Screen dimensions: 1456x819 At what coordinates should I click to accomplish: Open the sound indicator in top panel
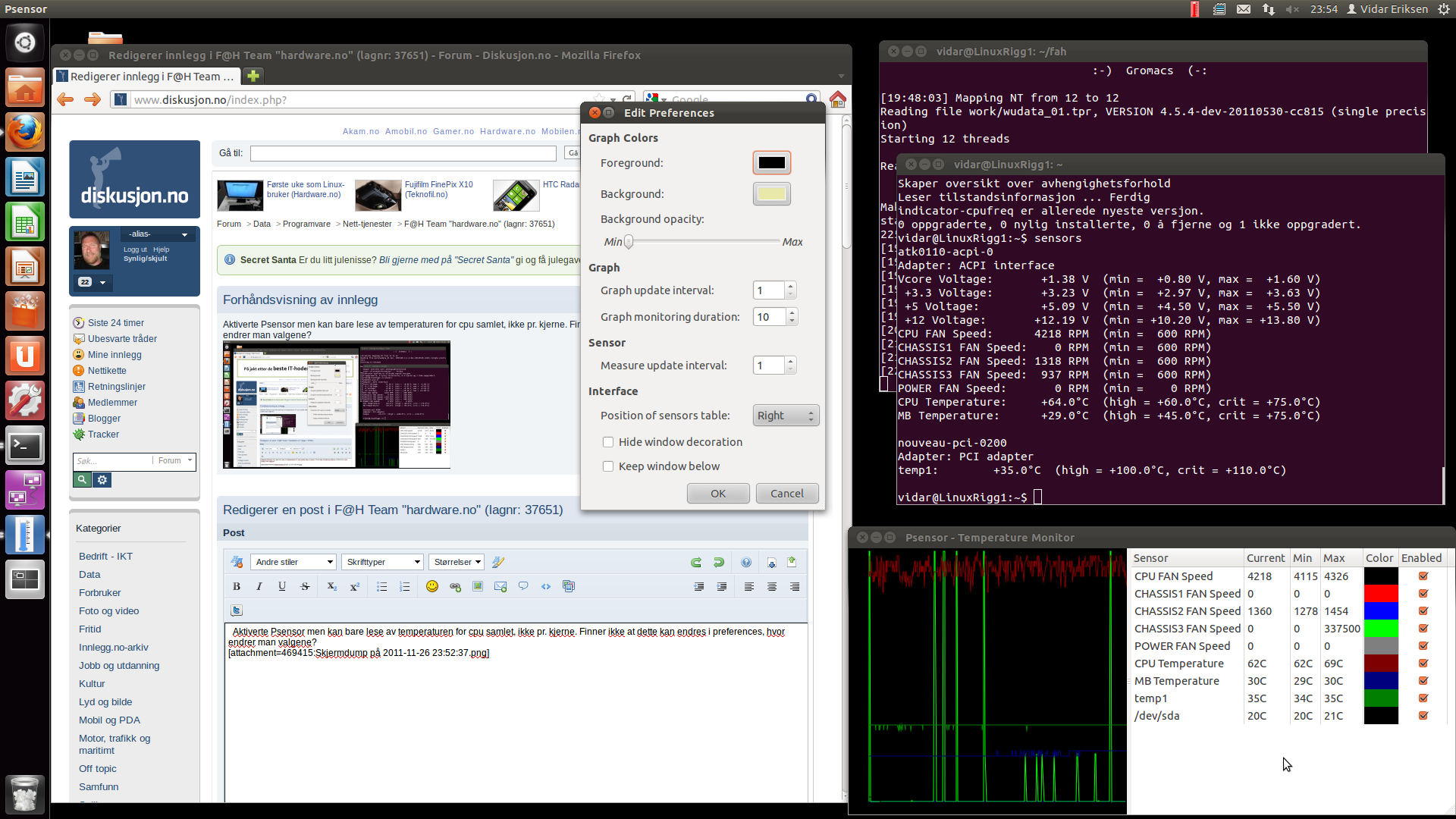click(1292, 9)
